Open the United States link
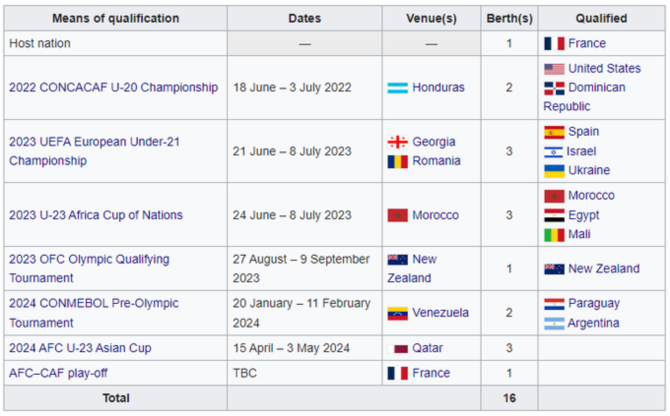Viewport: 670px width, 416px height. coord(605,68)
